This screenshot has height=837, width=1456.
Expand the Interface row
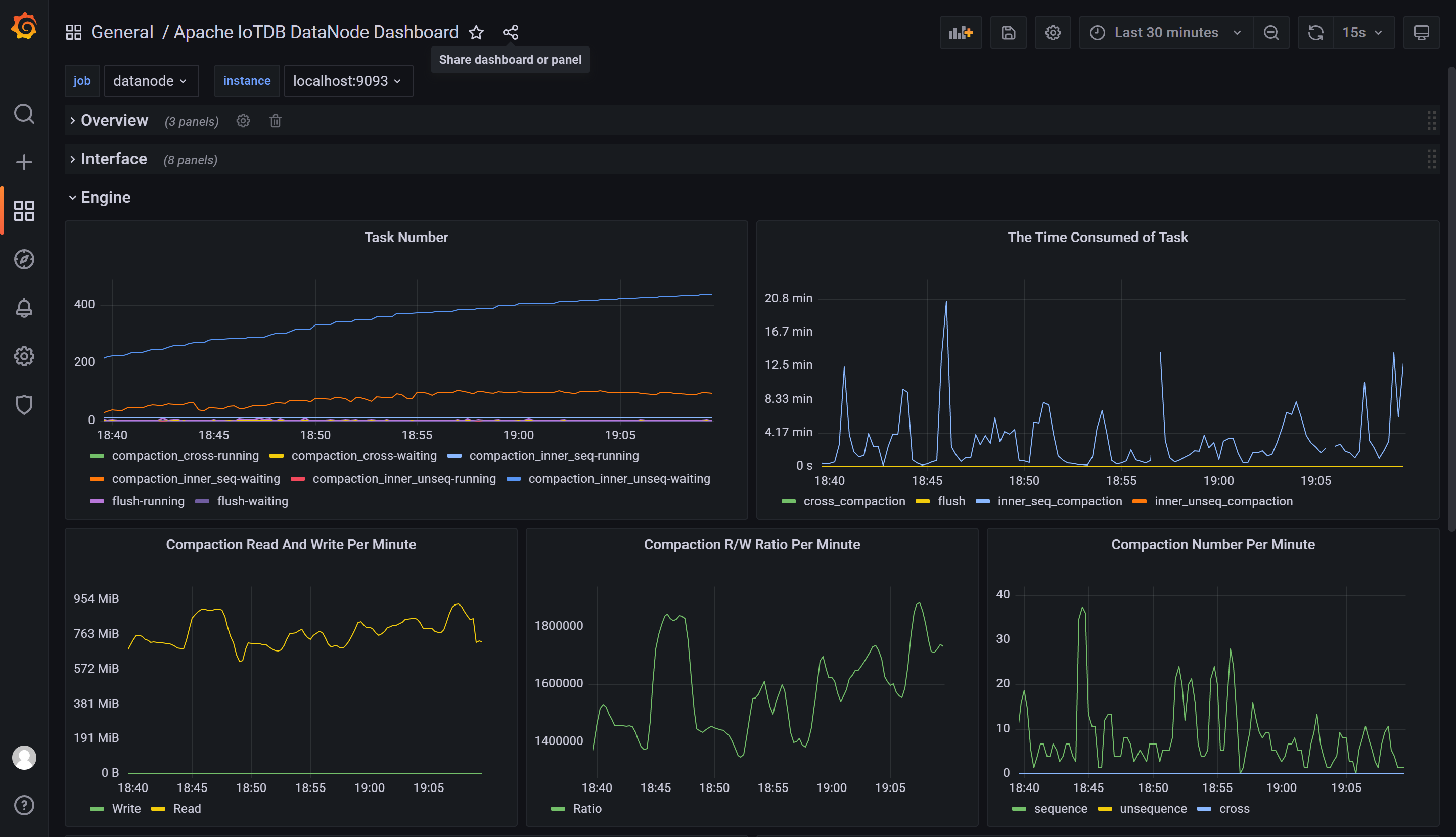tap(113, 159)
